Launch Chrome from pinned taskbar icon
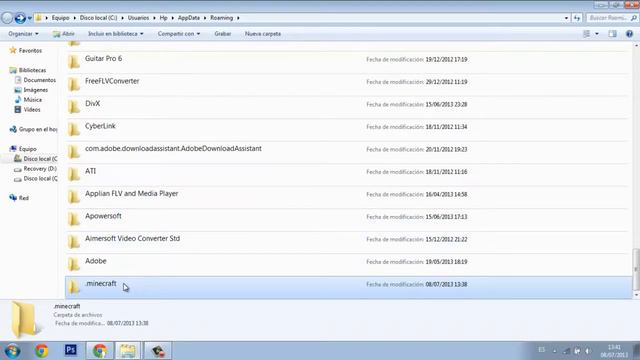The image size is (640, 360). tap(41, 351)
